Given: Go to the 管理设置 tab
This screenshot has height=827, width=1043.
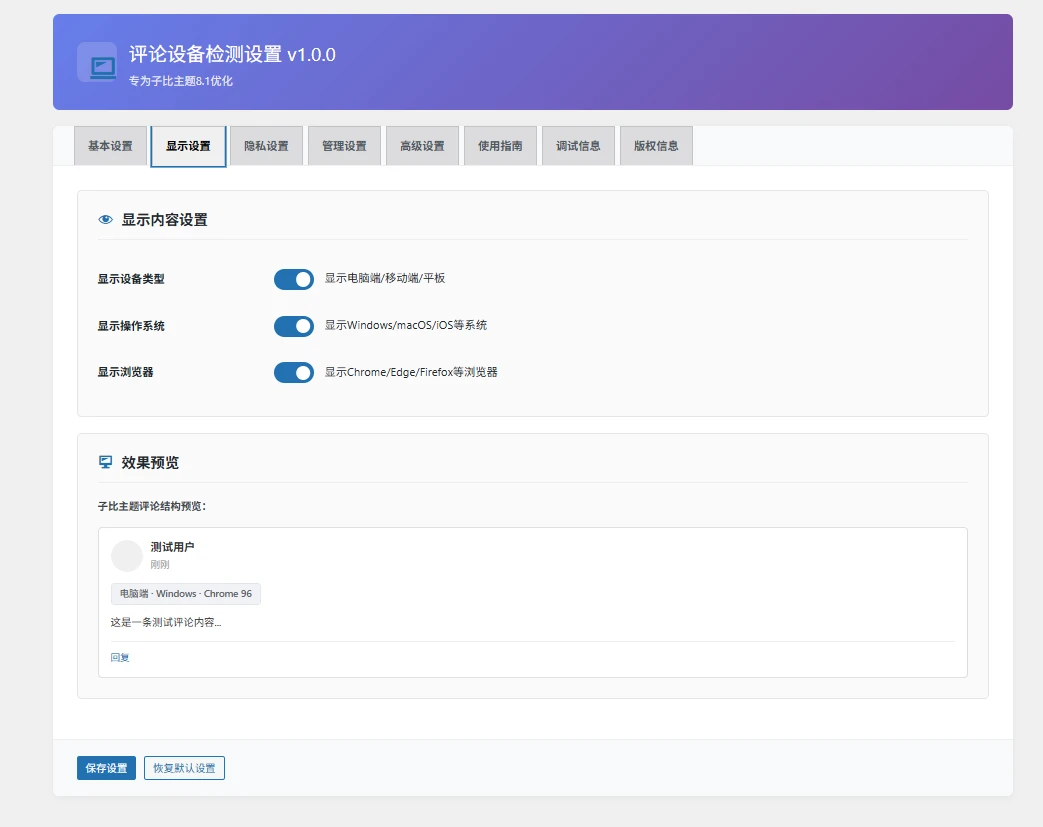Looking at the screenshot, I should (x=344, y=146).
